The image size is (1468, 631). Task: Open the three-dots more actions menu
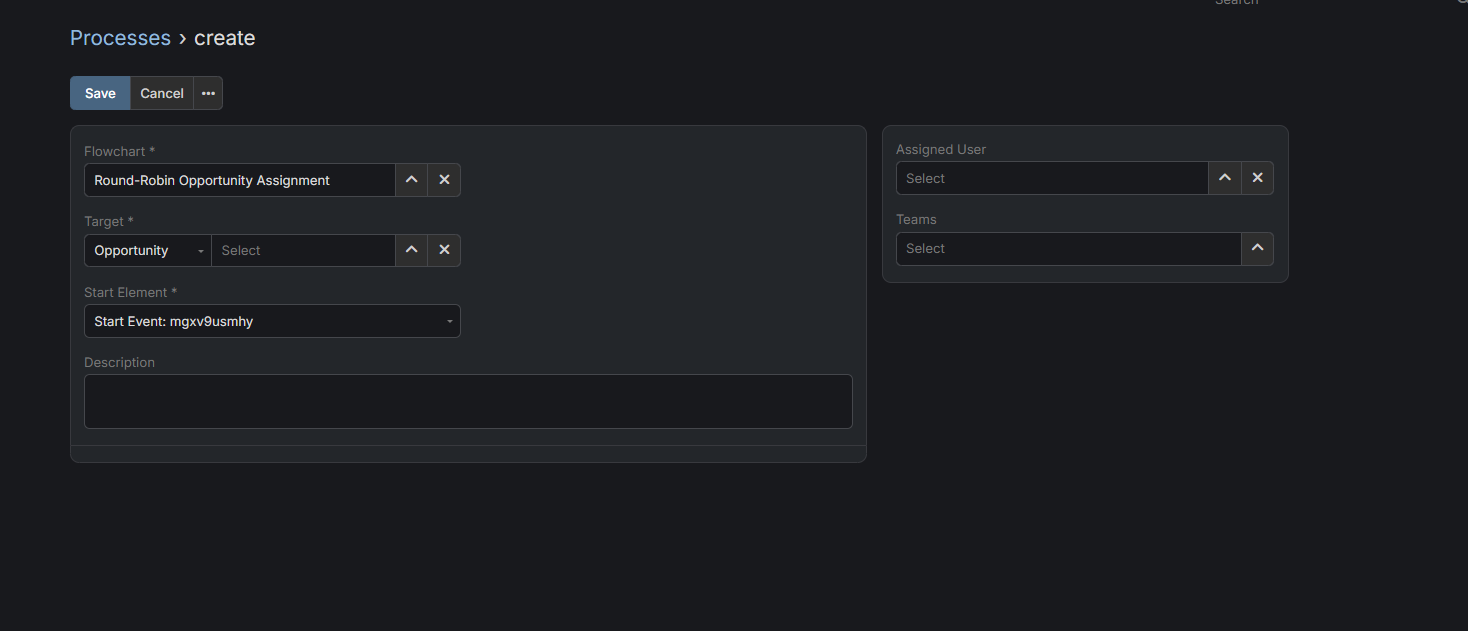(x=208, y=93)
